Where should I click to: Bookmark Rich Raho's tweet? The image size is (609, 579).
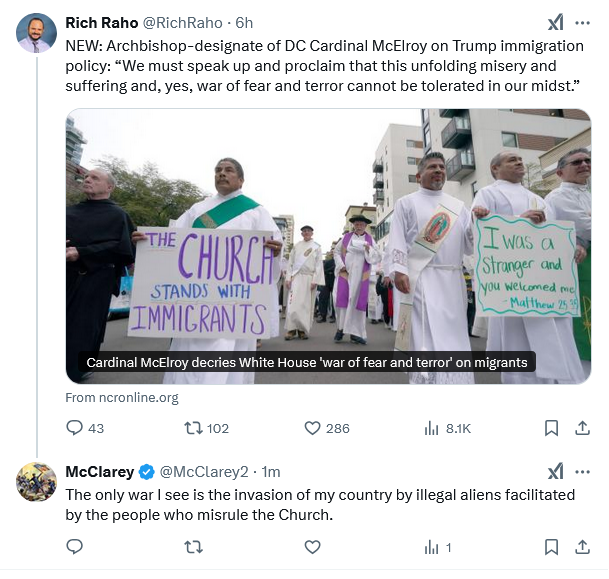click(x=551, y=428)
